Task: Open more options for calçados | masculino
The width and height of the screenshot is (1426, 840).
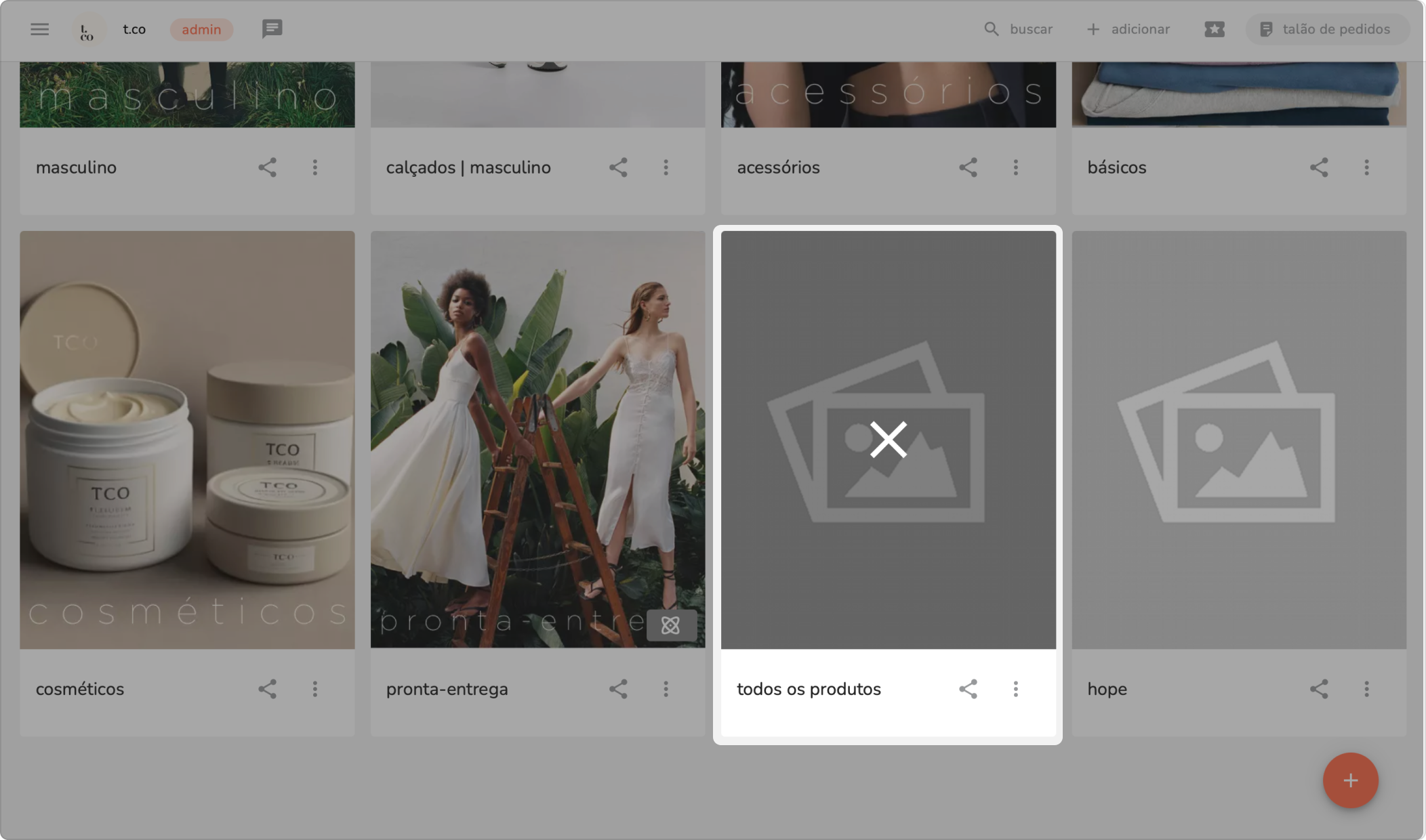Action: [666, 167]
